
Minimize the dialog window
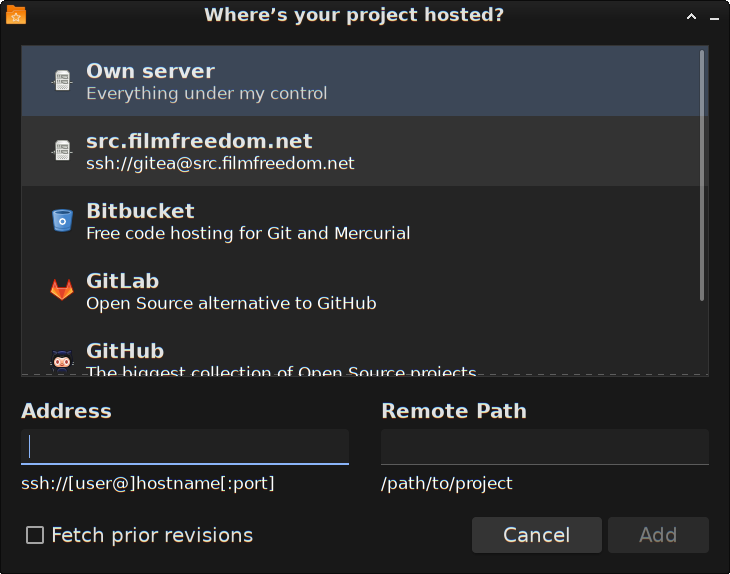(x=715, y=16)
